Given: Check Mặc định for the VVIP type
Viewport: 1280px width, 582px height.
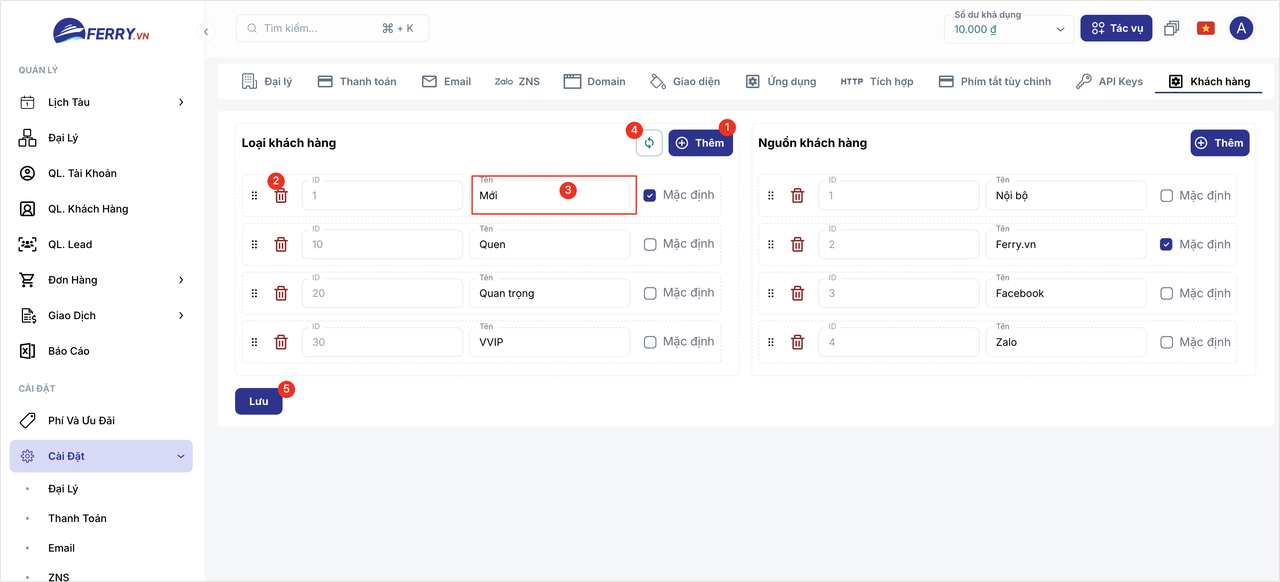Looking at the screenshot, I should (650, 342).
